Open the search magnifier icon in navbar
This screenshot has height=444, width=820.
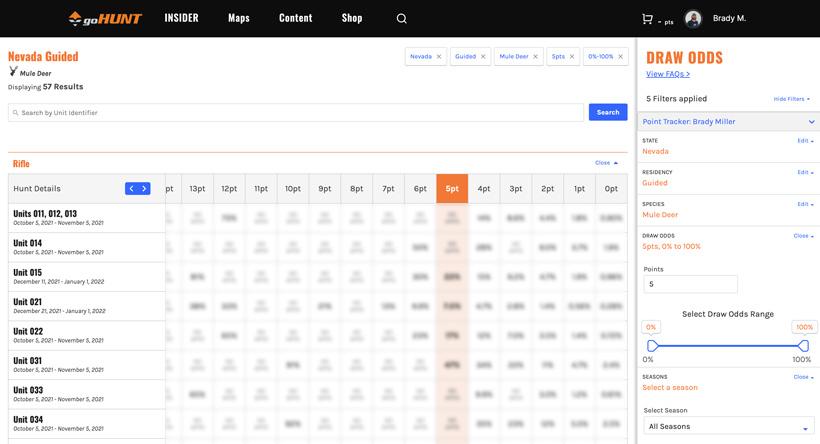[402, 18]
